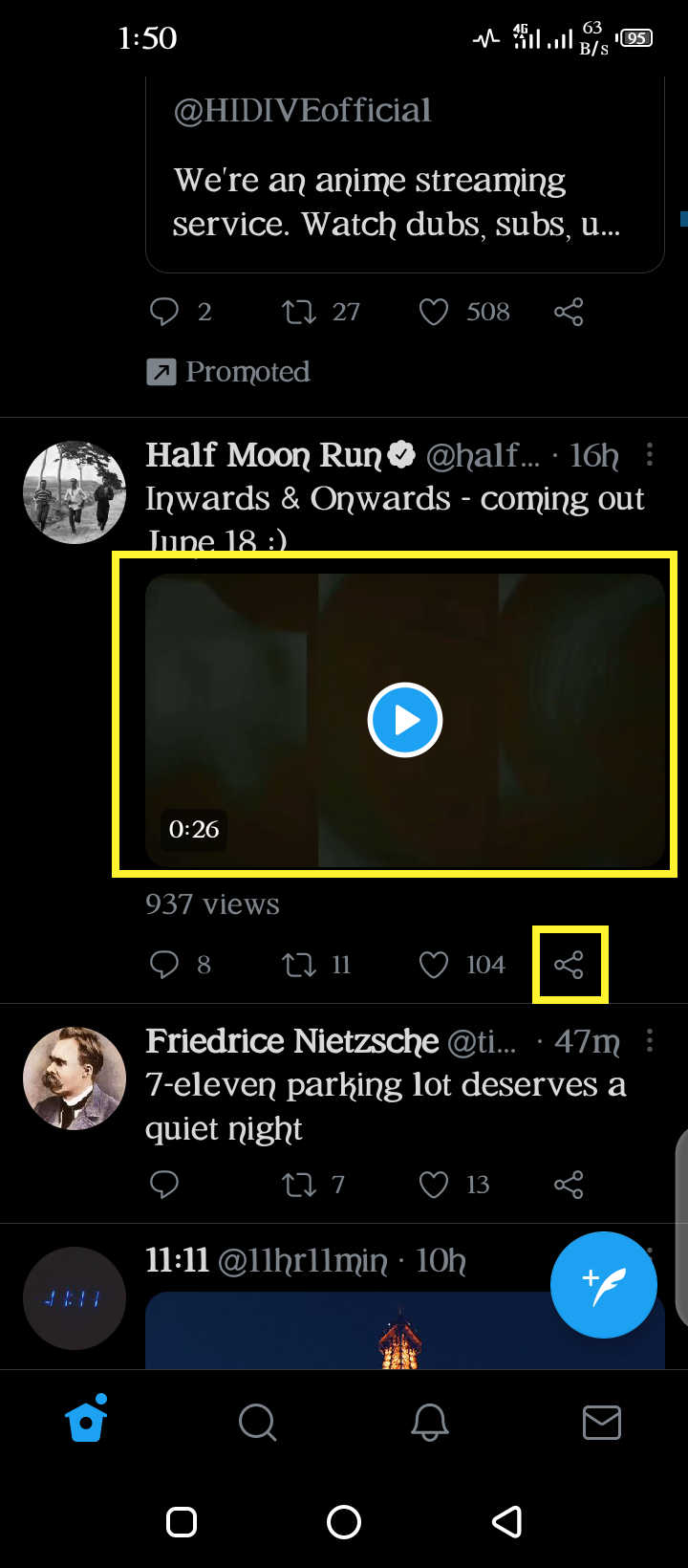Screen dimensions: 688x1568
Task: Tap the compose tweet feather button
Action: 604,1284
